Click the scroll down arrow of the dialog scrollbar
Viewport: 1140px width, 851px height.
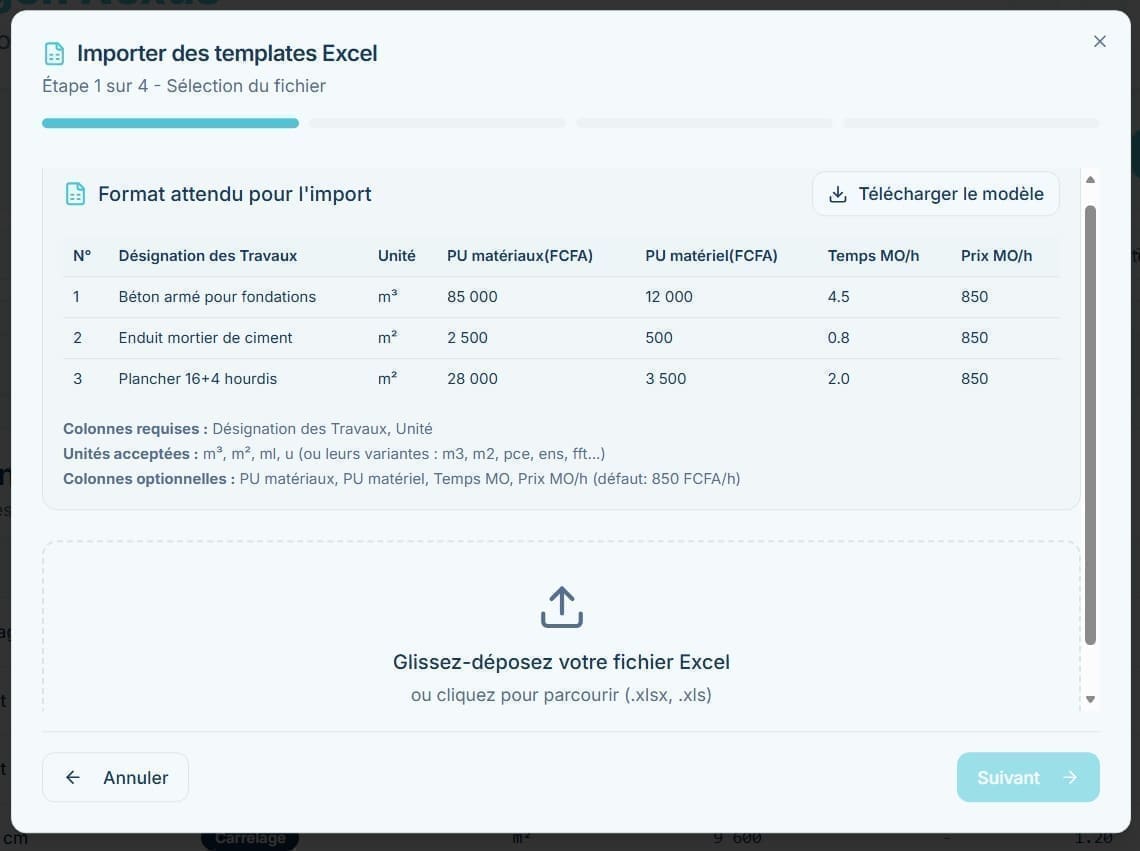(1090, 699)
